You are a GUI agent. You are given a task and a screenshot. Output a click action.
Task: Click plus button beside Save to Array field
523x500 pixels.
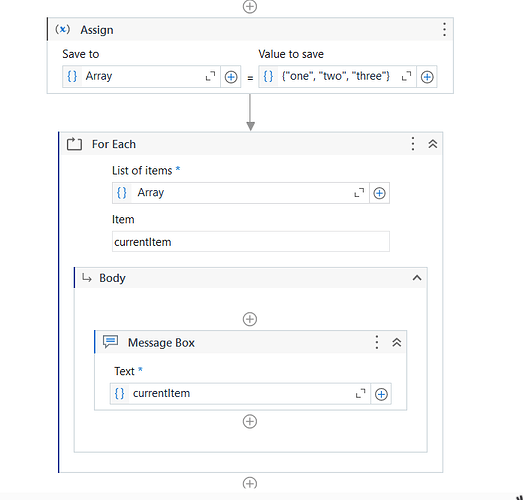pos(231,77)
